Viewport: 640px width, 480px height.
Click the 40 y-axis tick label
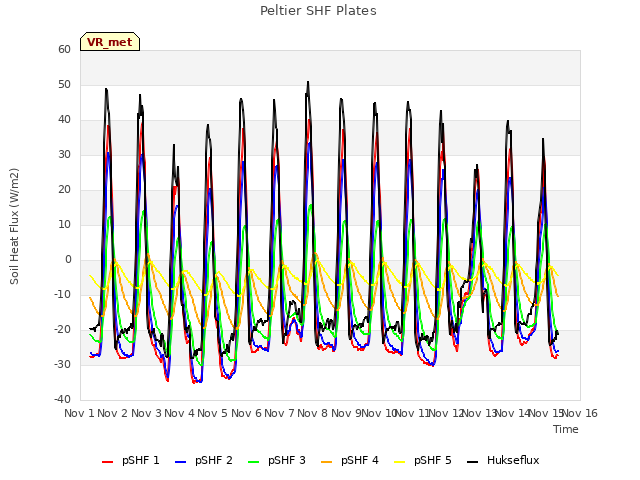[x=64, y=120]
